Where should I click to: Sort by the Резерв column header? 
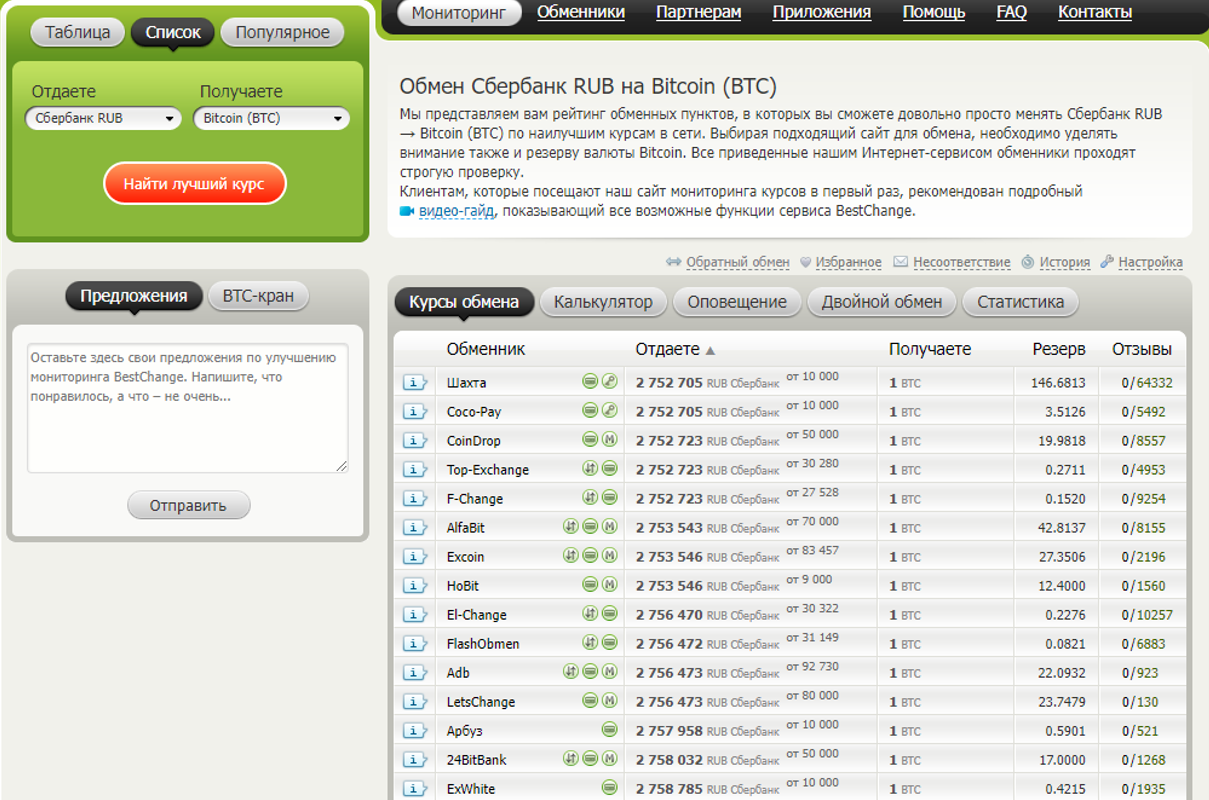pos(1059,349)
